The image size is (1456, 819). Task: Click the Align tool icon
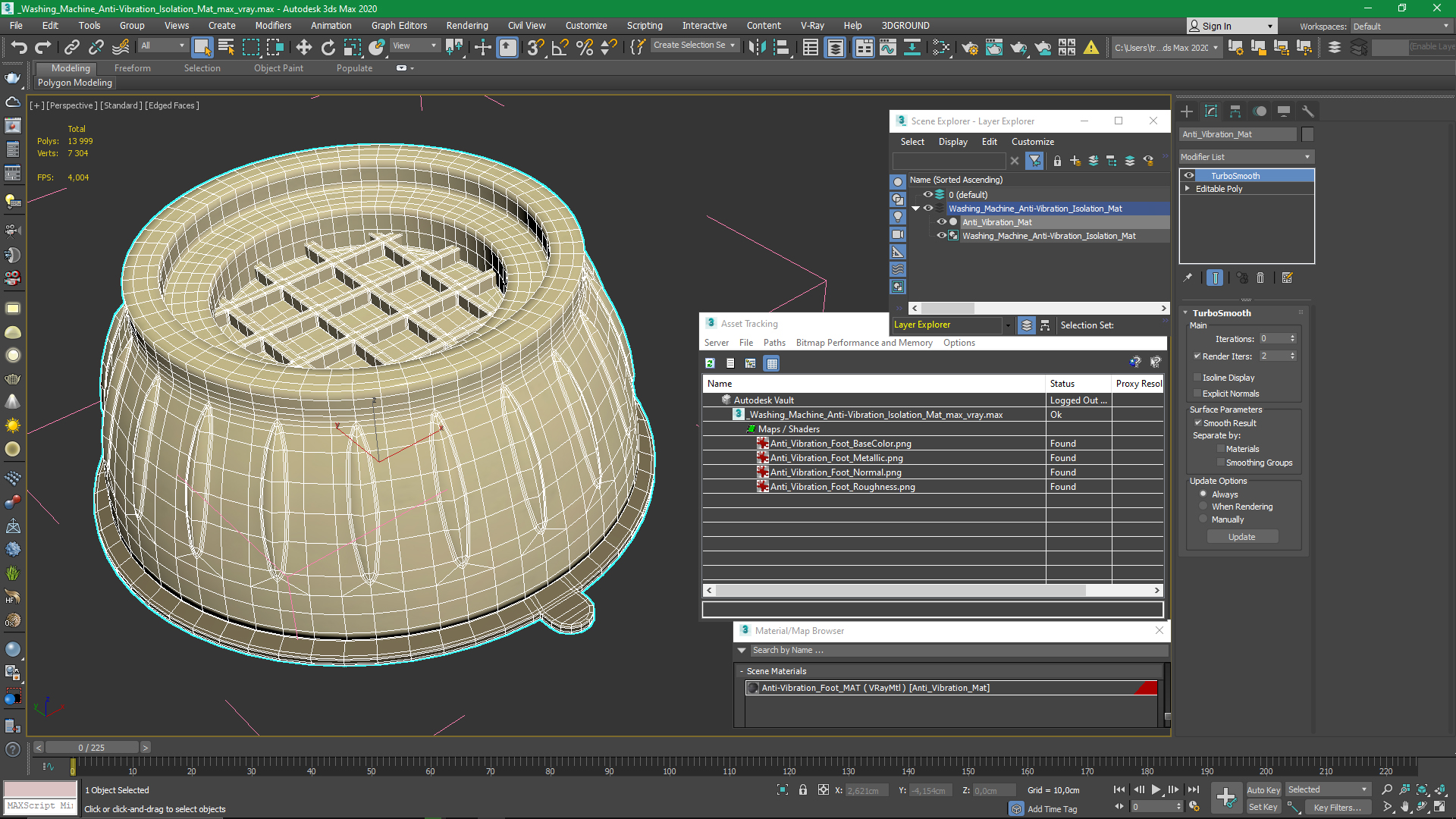coord(781,47)
